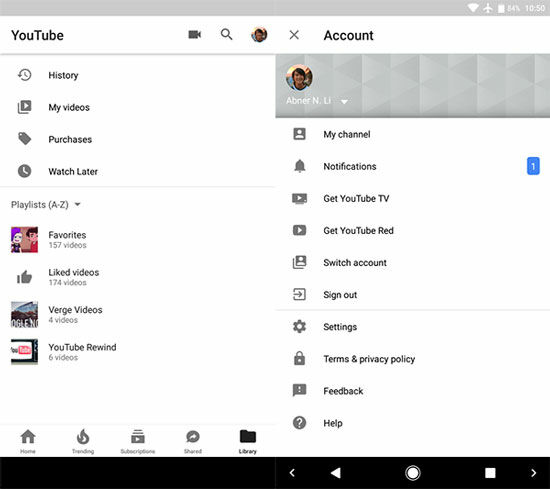Switch to the Subscriptions tab

138,441
